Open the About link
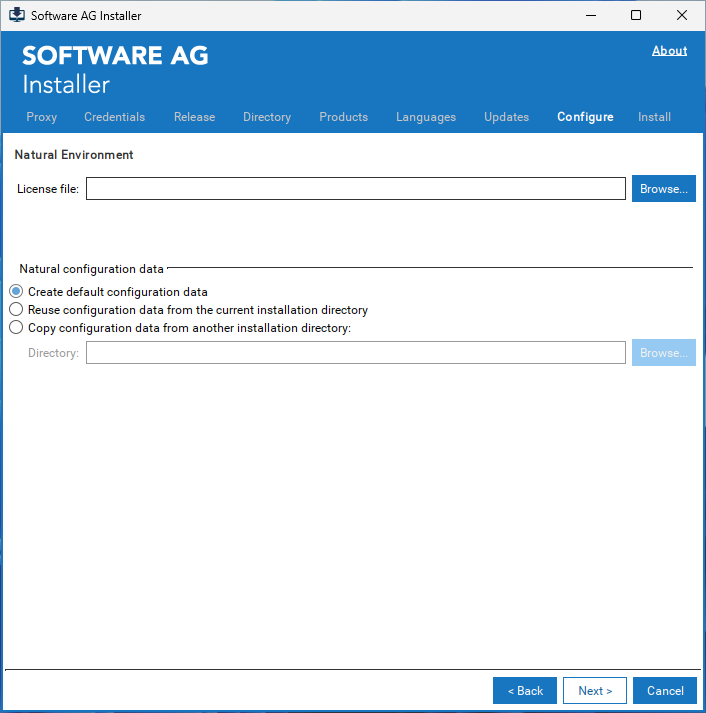 669,51
